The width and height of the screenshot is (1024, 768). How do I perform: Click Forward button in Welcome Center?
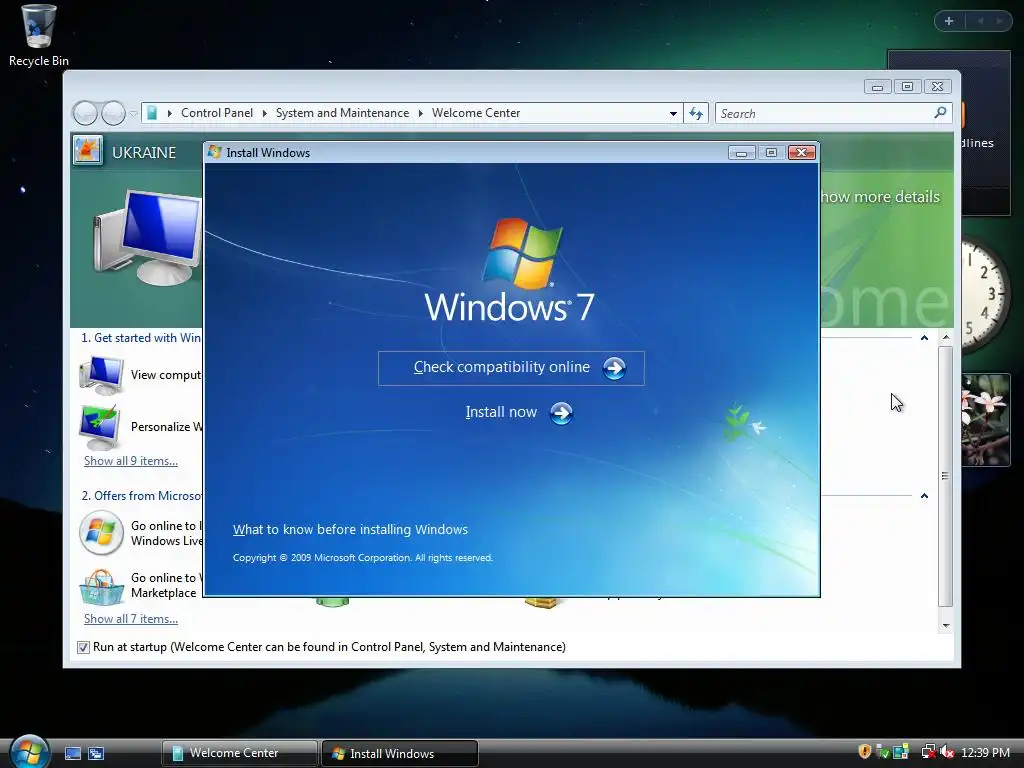click(114, 113)
